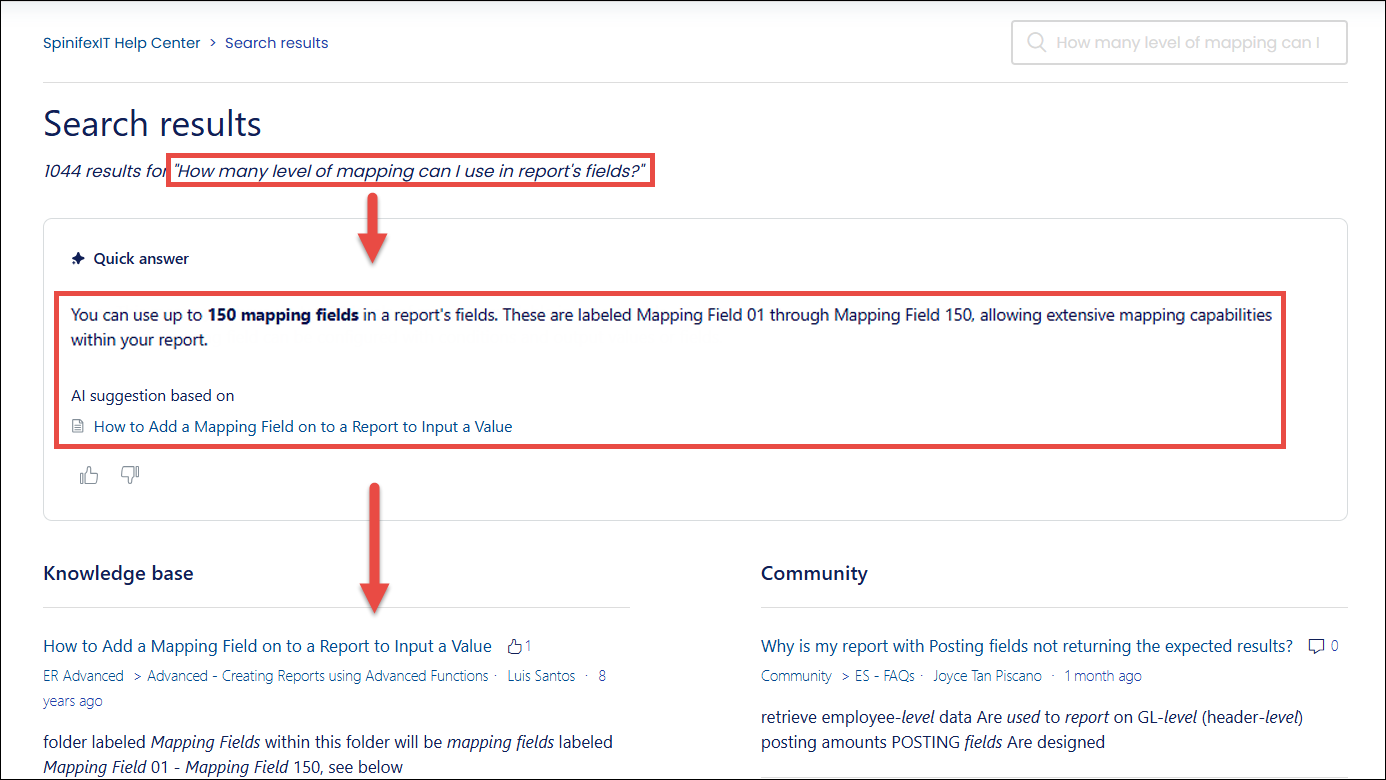This screenshot has width=1386, height=780.
Task: Open Community post about Posting fields results
Action: 1027,646
